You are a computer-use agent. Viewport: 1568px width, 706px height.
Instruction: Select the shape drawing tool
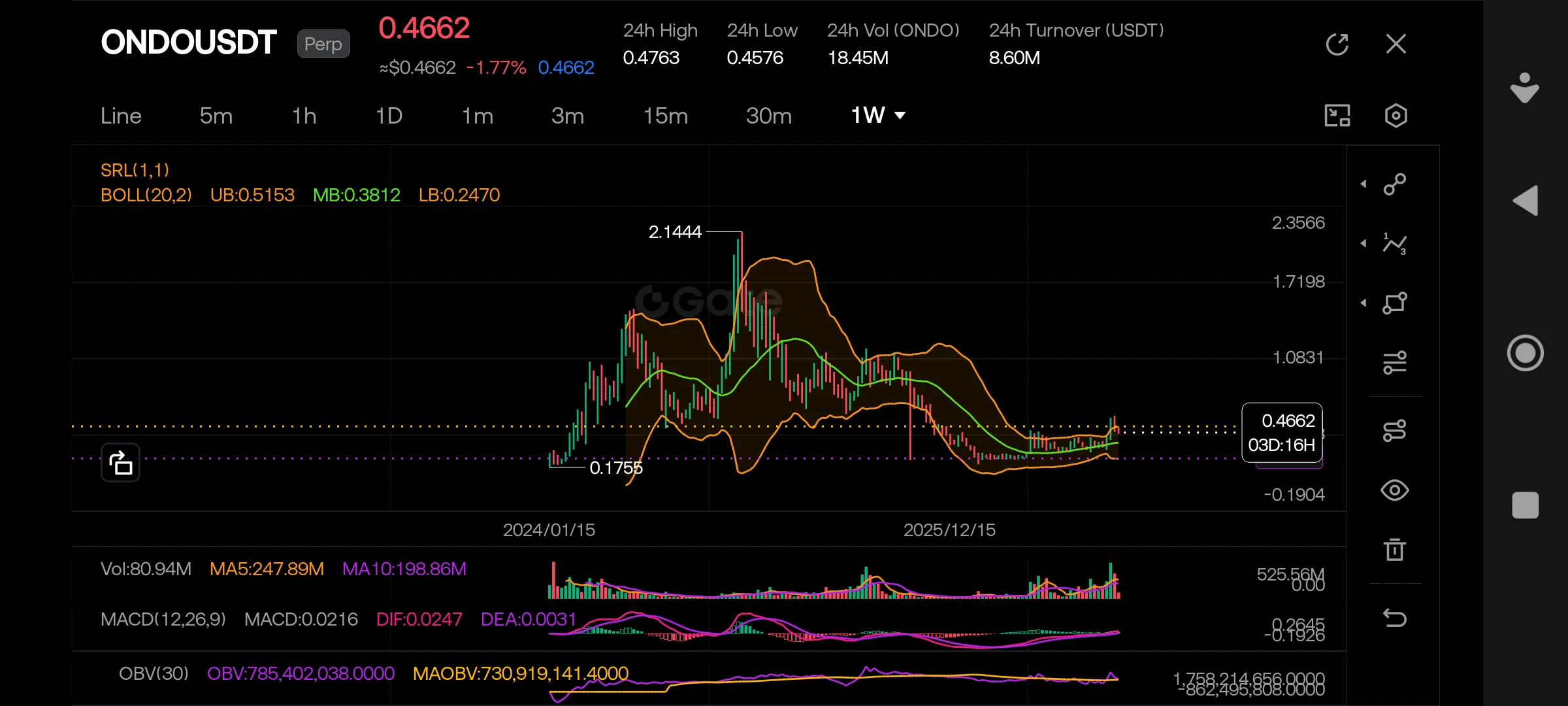click(x=1395, y=303)
